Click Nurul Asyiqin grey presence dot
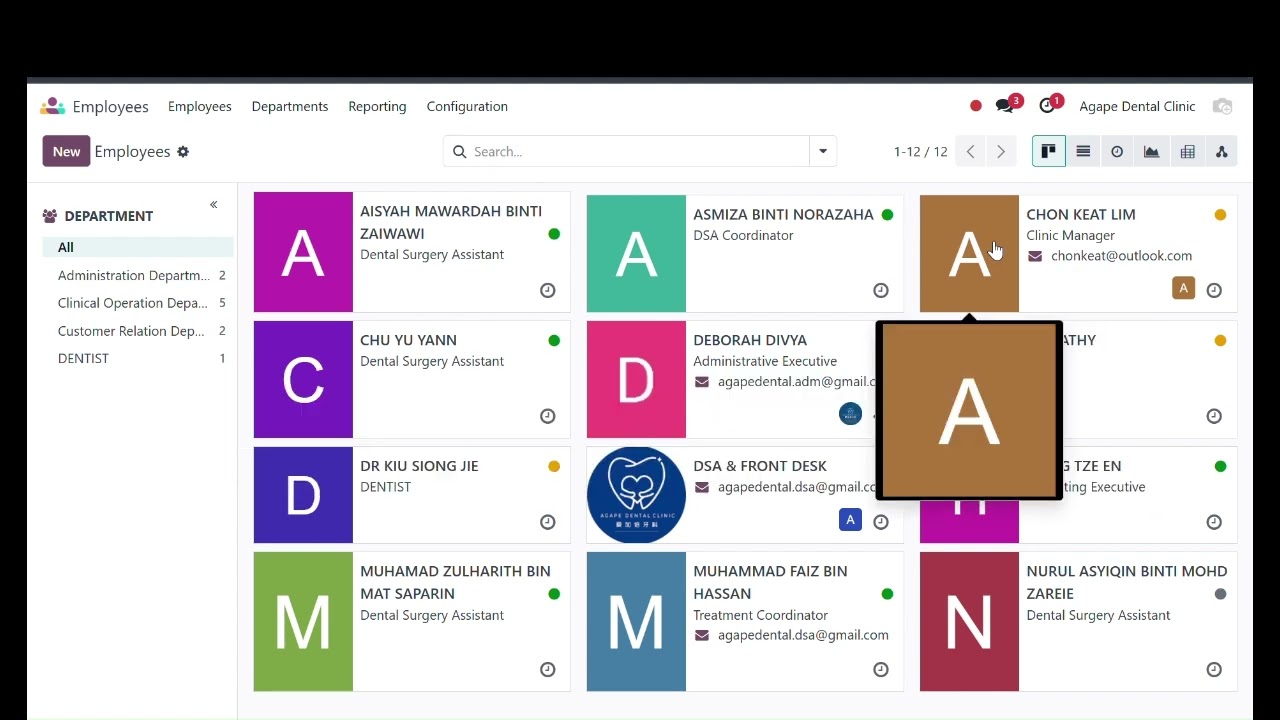This screenshot has width=1280, height=720. (x=1220, y=594)
